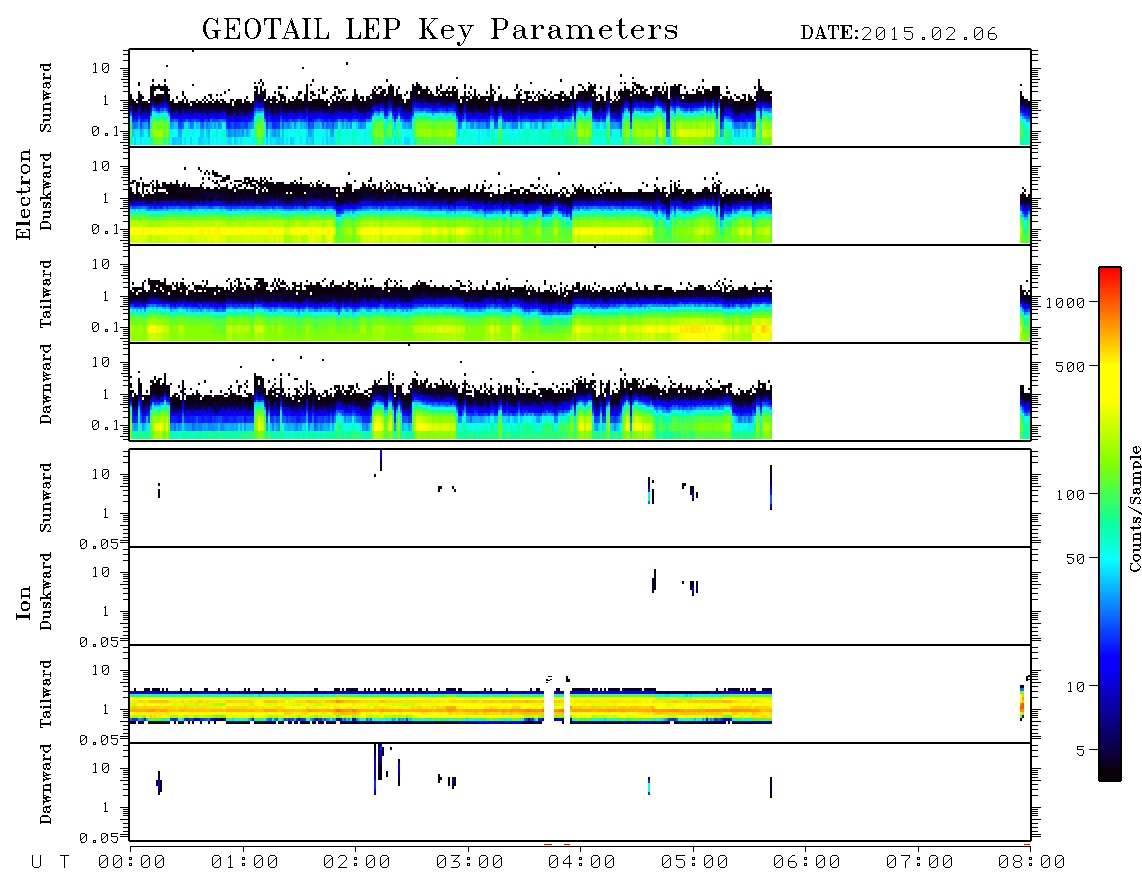Click the GEOTAIL LEP Key Parameters title

tap(440, 30)
